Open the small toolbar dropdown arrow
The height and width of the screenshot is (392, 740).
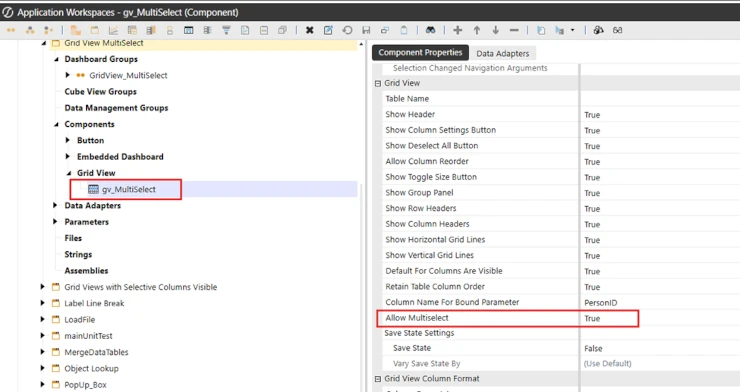click(572, 30)
